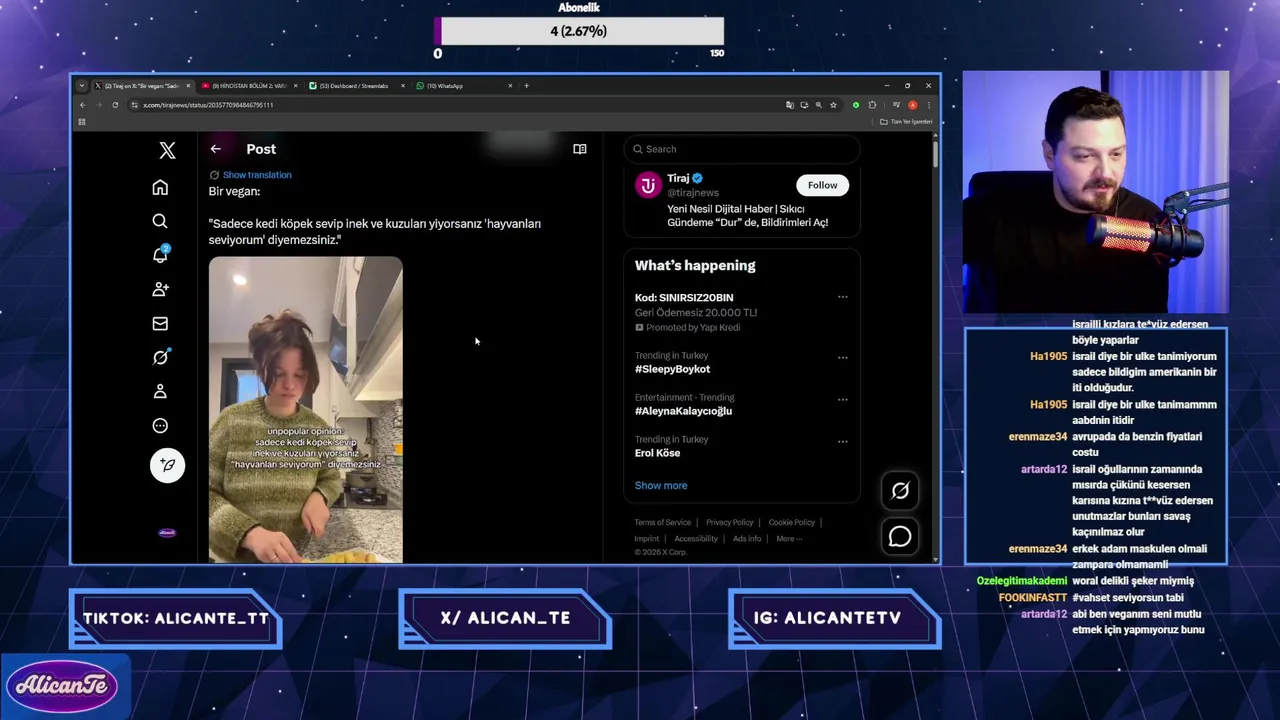
Task: Open Tiraj profile name
Action: 678,178
